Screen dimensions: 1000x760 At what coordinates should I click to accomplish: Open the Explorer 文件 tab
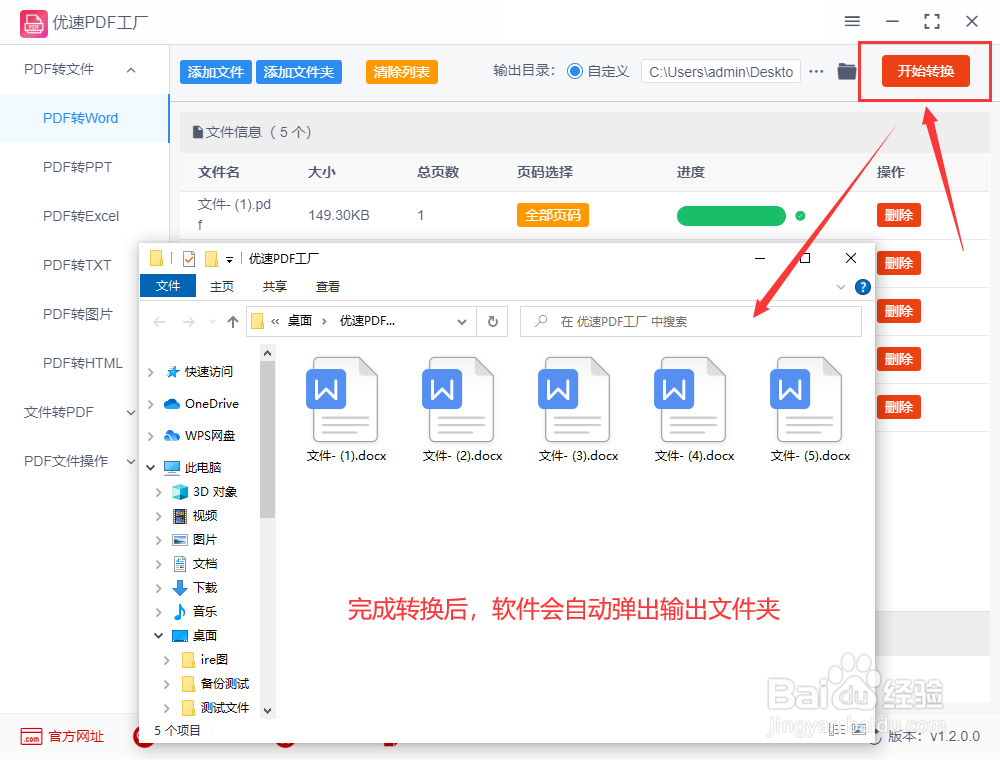(x=168, y=286)
